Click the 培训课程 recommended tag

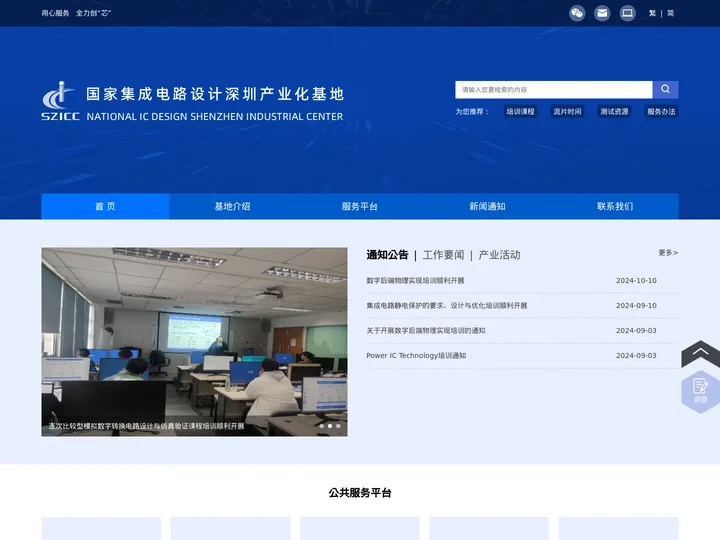(520, 112)
